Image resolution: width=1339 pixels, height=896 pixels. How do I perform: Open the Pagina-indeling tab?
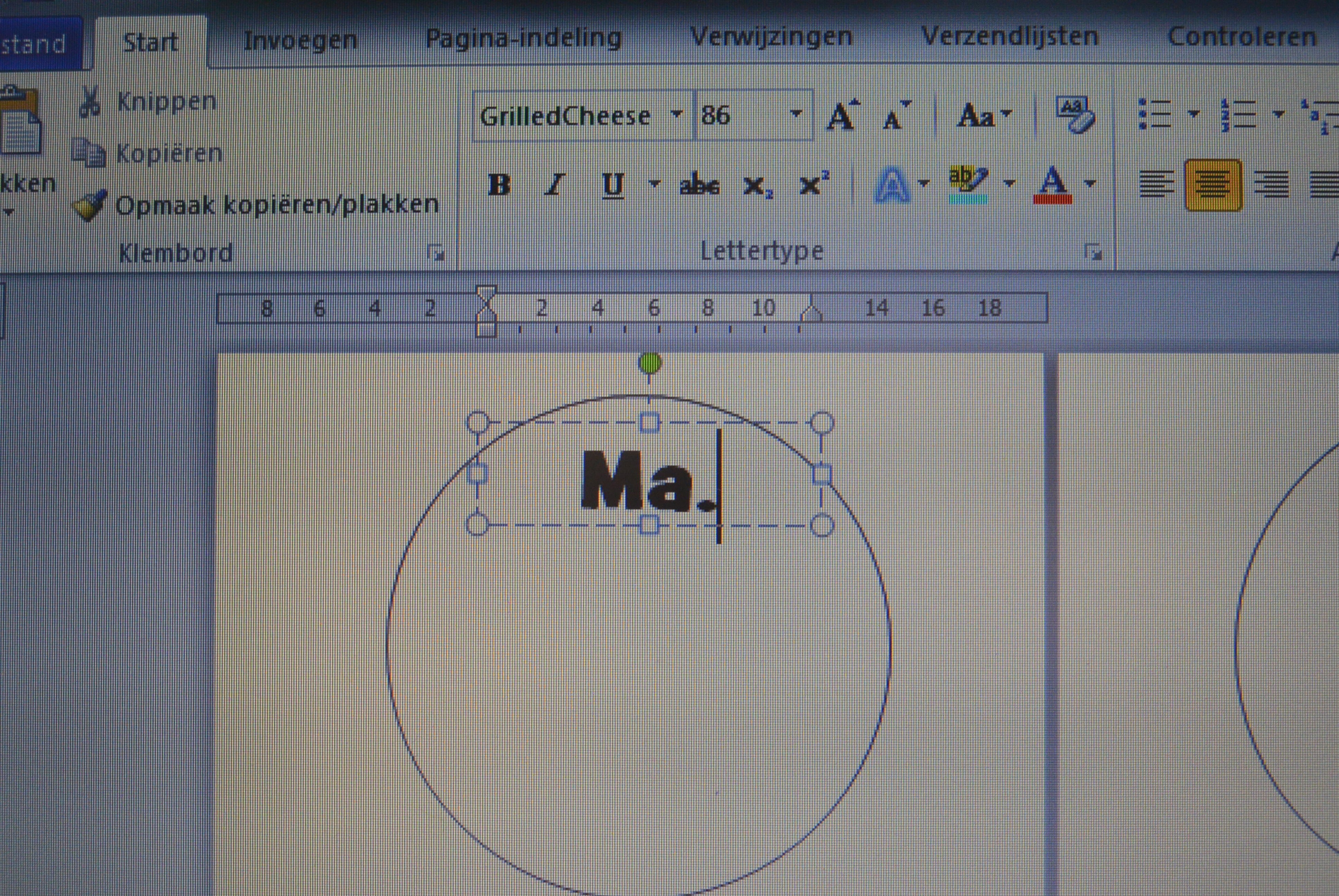click(x=524, y=38)
